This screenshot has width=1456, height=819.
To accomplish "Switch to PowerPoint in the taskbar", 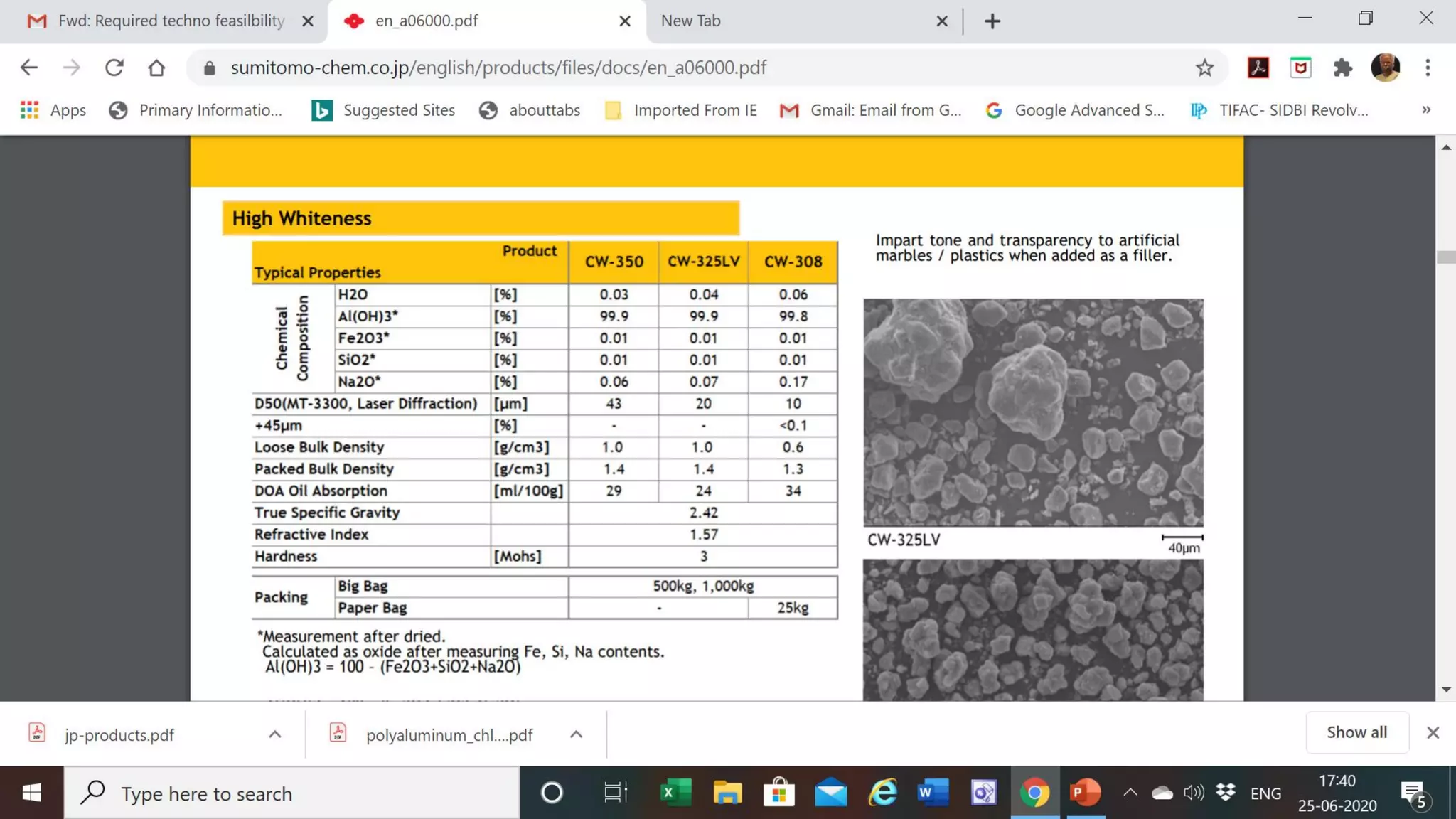I will pos(1086,793).
